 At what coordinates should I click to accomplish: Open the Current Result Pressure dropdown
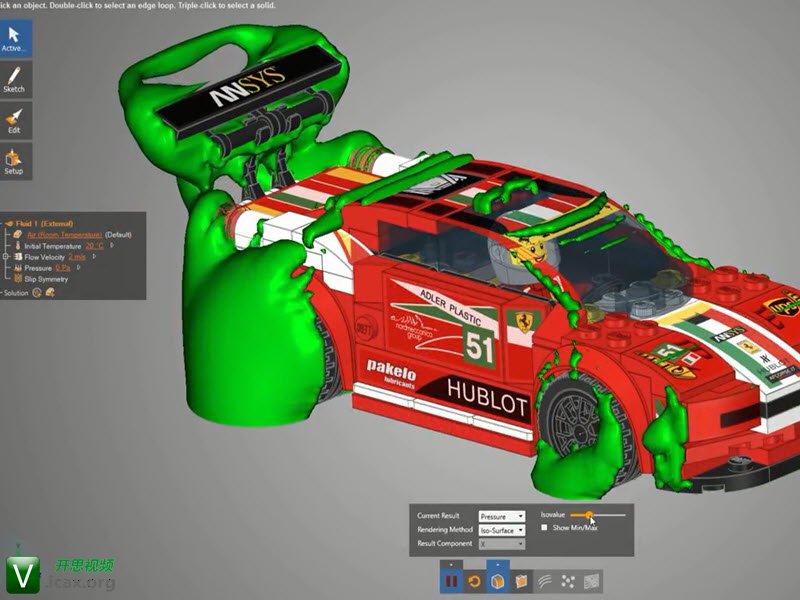[502, 516]
